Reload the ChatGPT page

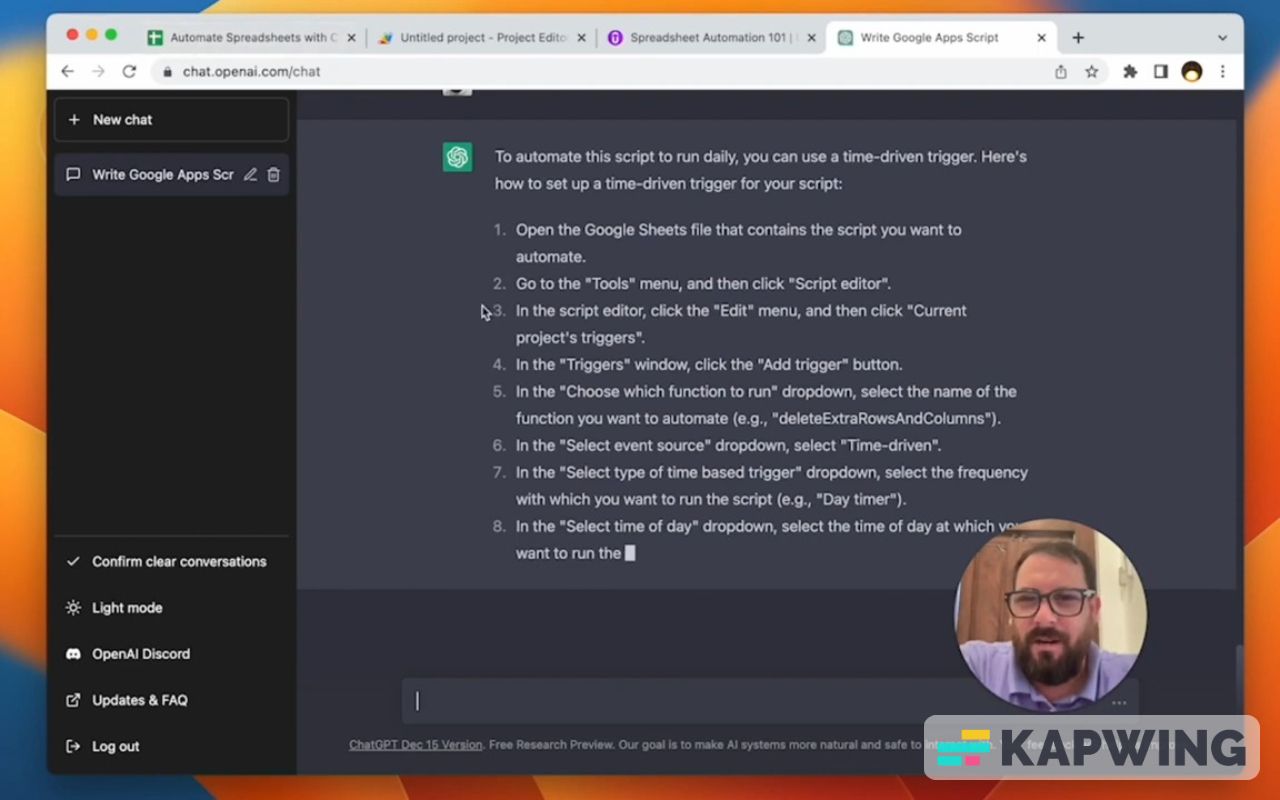[129, 71]
